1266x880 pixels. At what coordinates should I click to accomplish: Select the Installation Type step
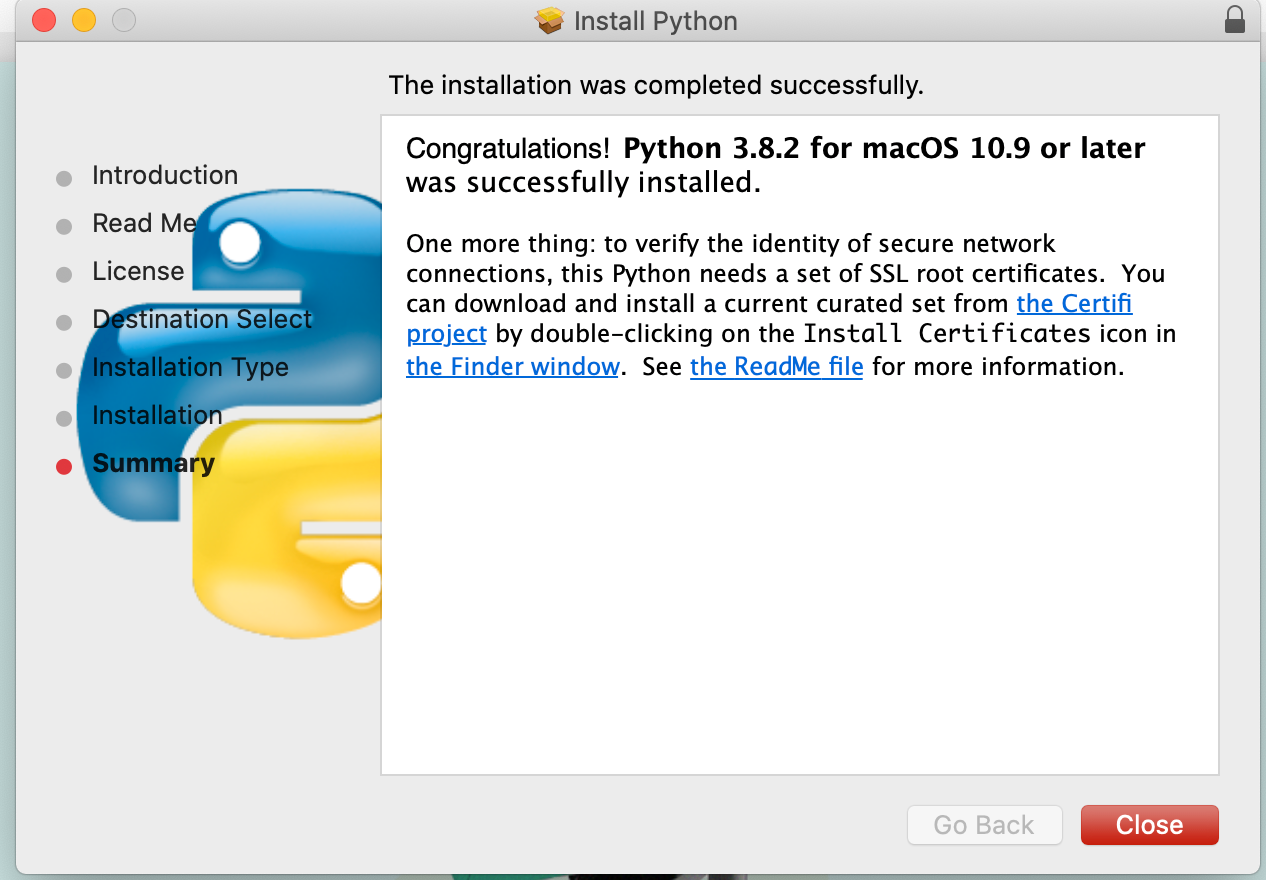[x=190, y=367]
